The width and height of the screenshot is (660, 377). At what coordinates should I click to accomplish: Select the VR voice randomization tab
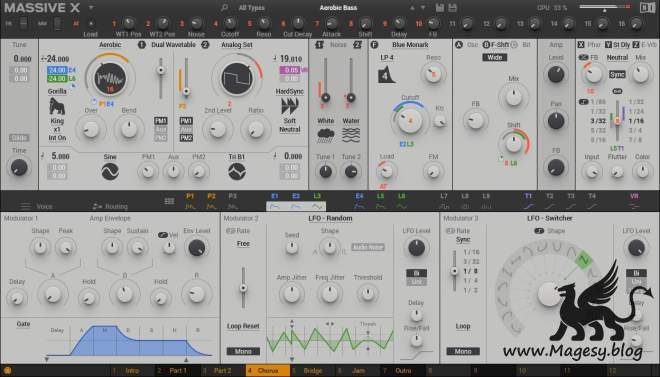coord(634,201)
